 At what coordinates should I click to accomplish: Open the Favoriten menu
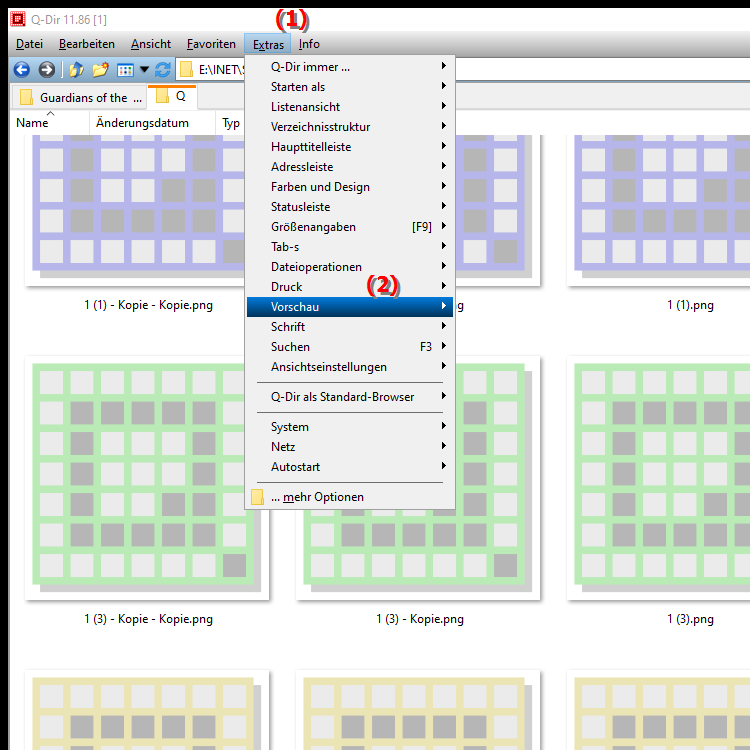(211, 44)
